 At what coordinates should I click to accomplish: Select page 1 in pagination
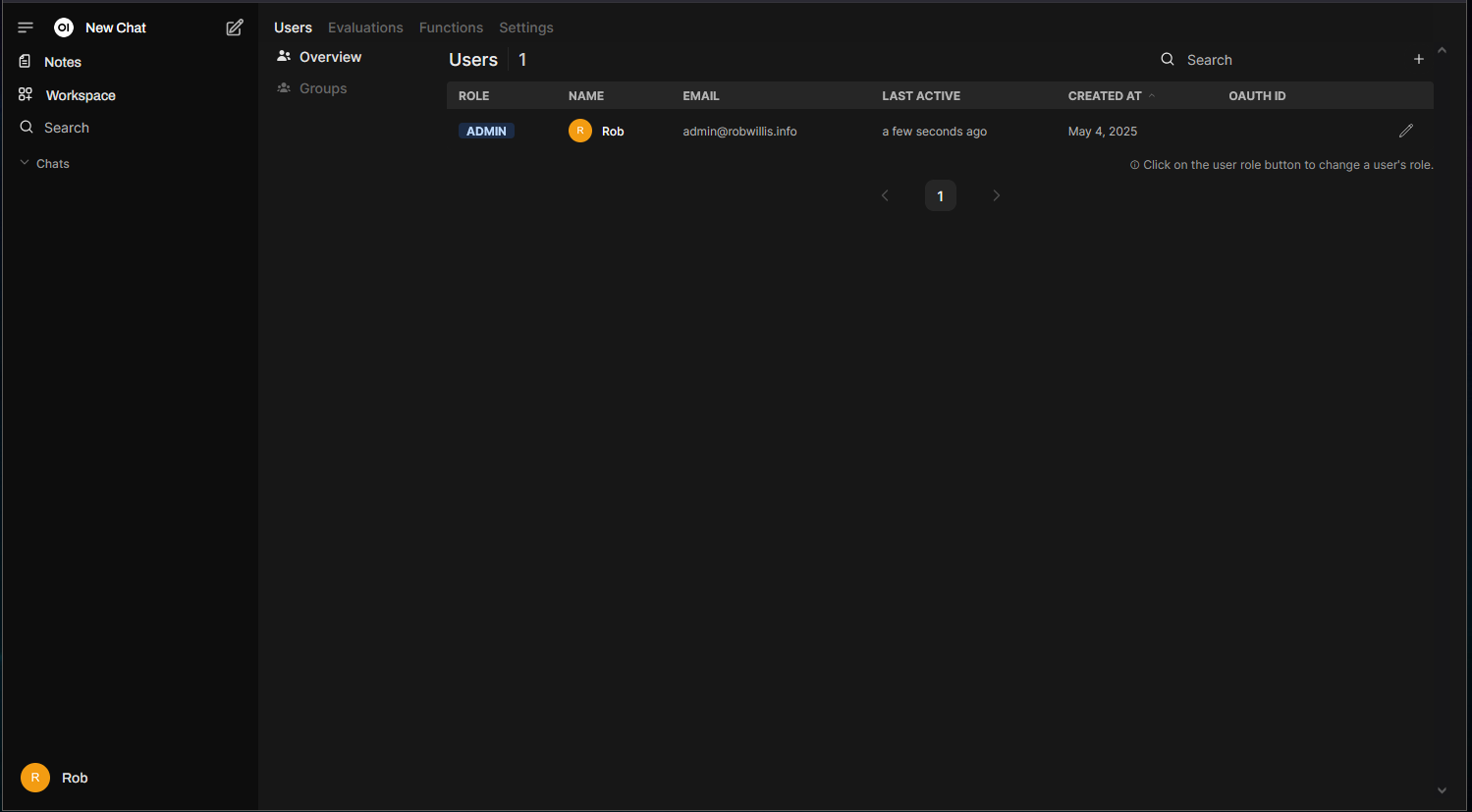tap(941, 195)
